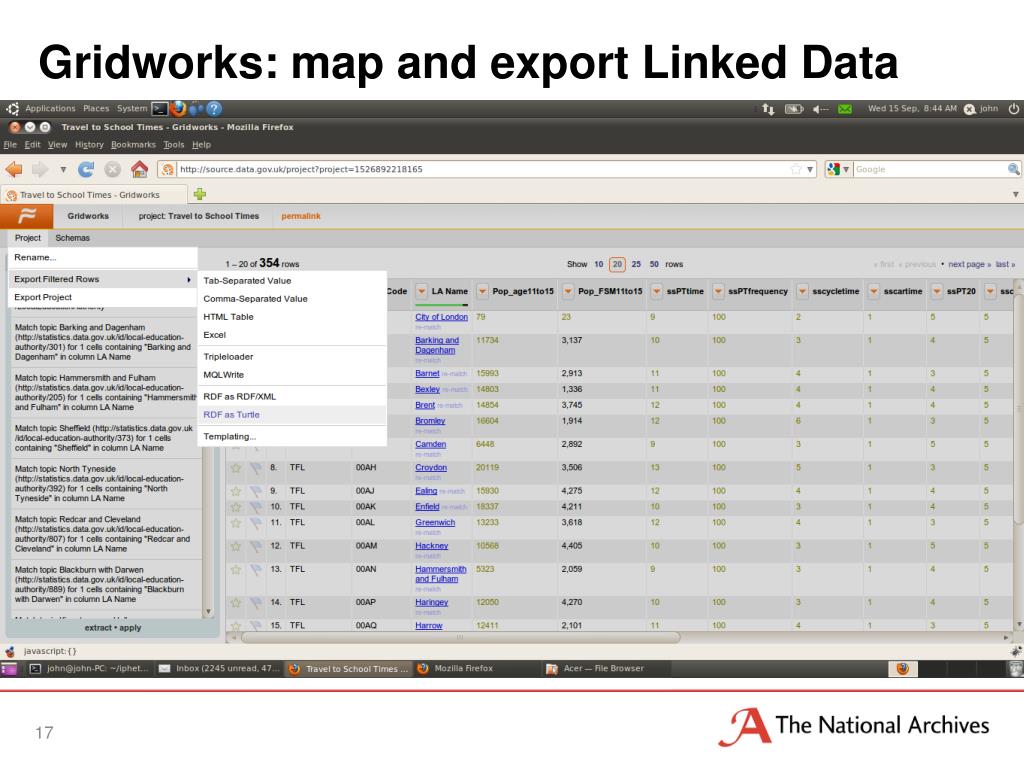Open the ssPTtime column dropdown
Screen dimensions: 1024x768
tap(656, 291)
